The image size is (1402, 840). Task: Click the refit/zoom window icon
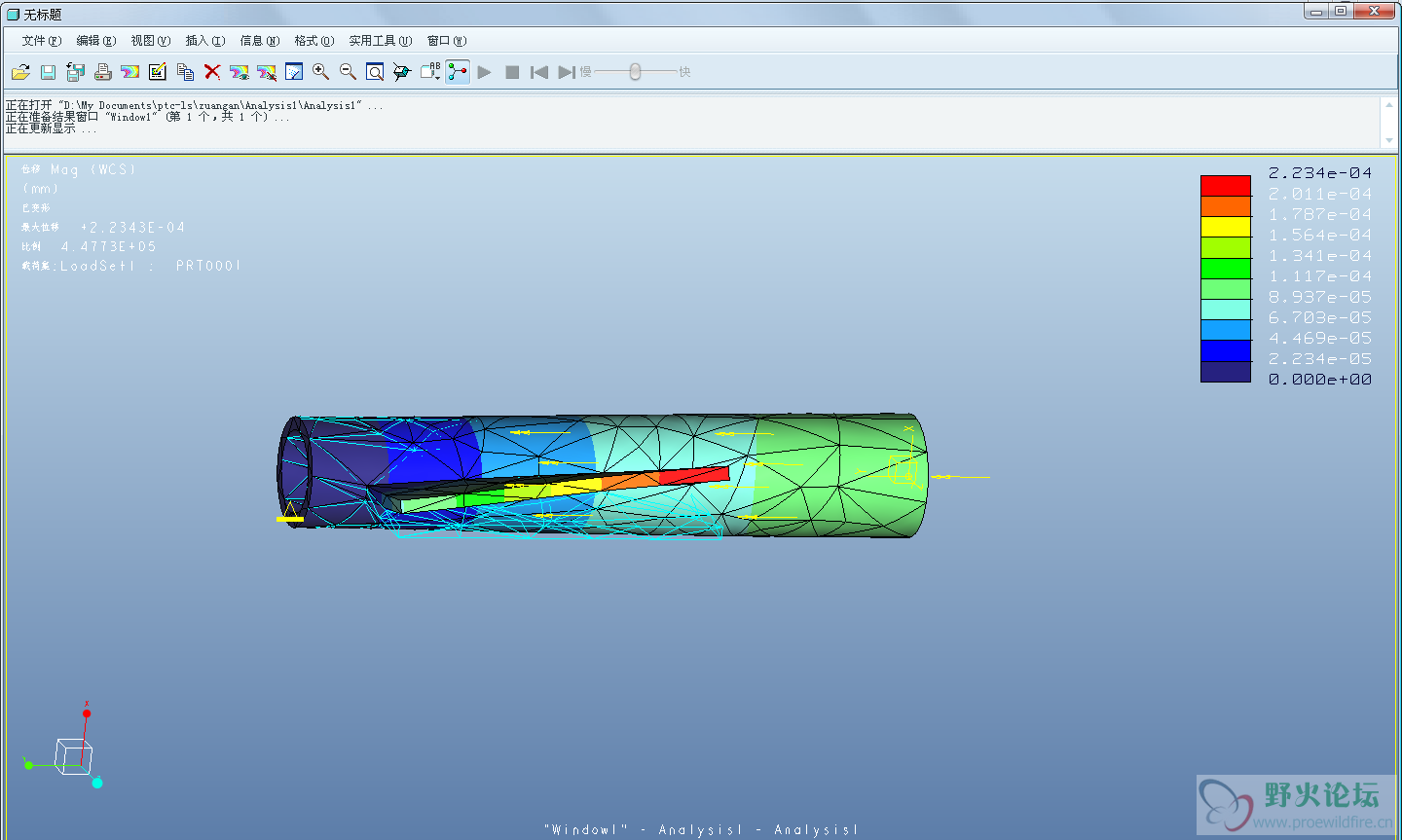click(375, 72)
